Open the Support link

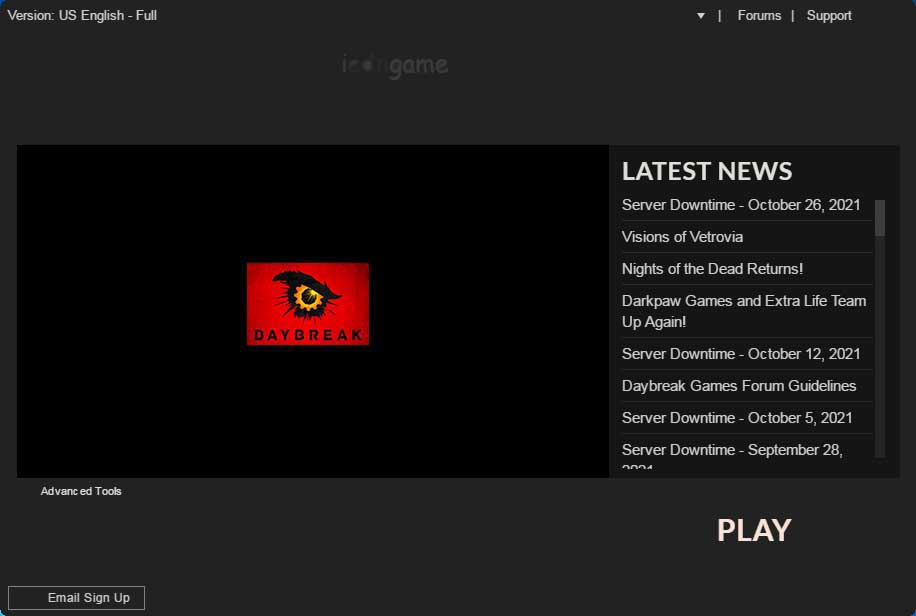click(828, 16)
